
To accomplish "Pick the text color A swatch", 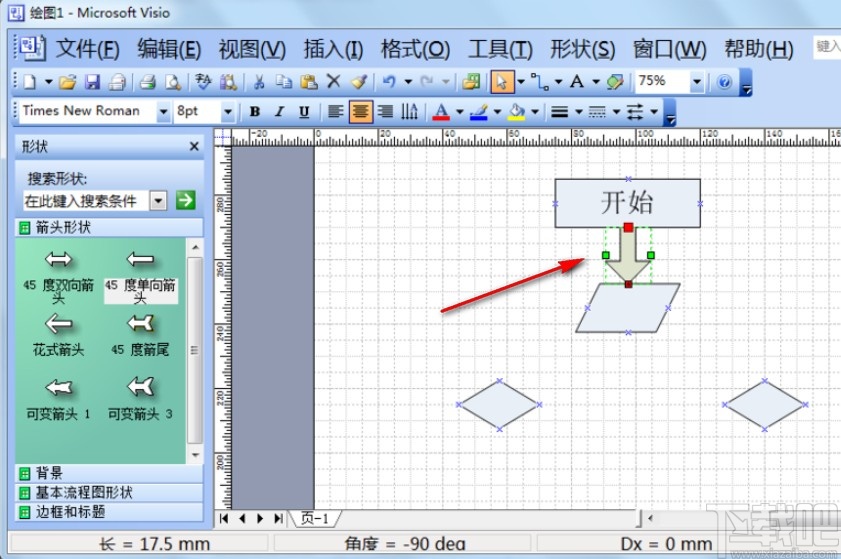I will pyautogui.click(x=441, y=112).
